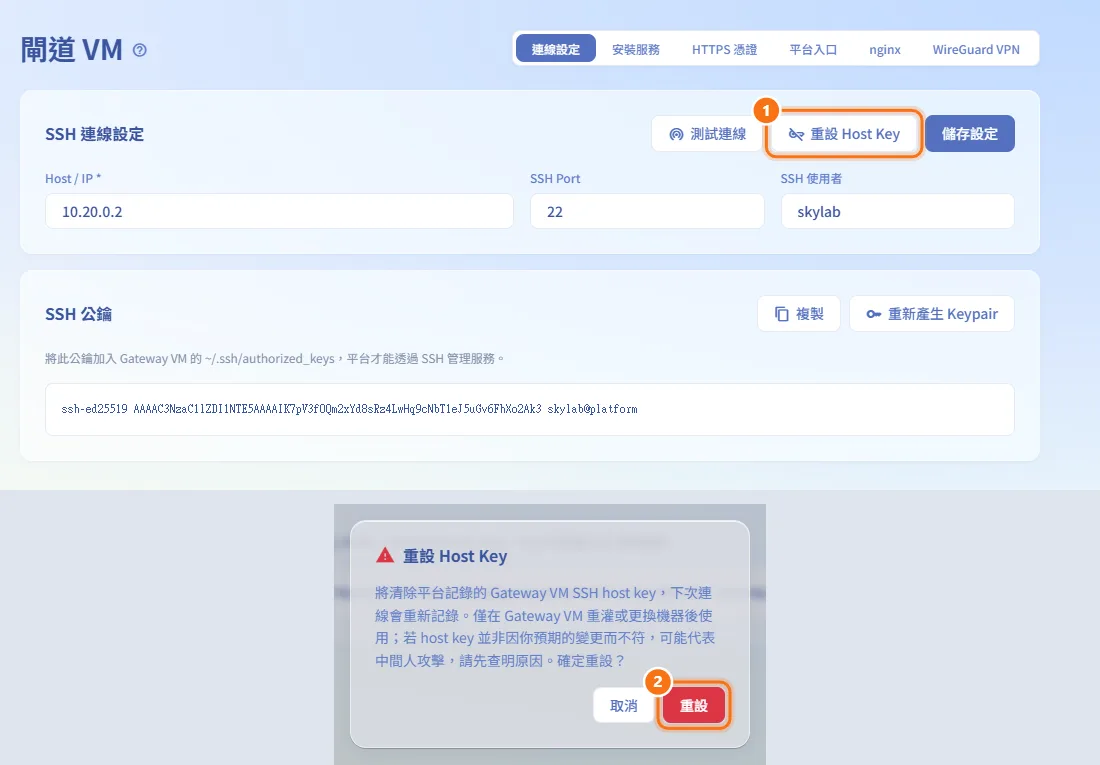Open the WireGuard VPN tab
The image size is (1100, 765).
976,49
